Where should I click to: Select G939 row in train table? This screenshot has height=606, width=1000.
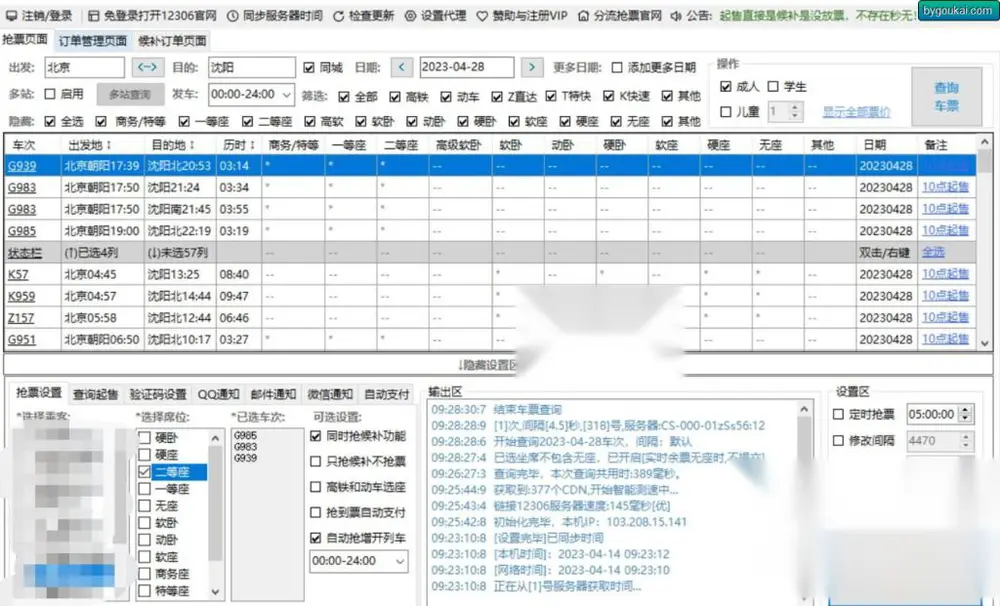click(x=490, y=166)
